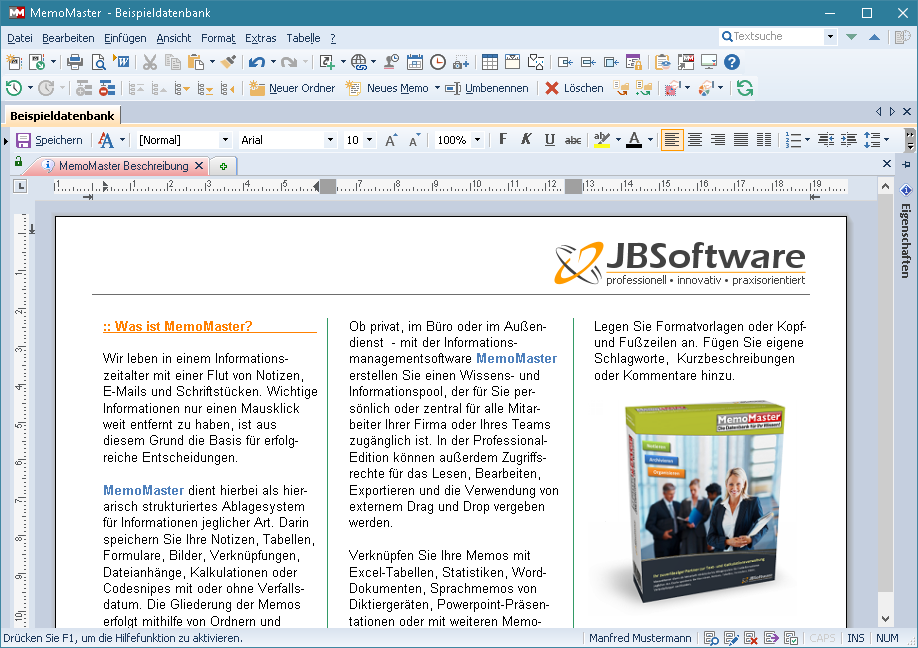The height and width of the screenshot is (648, 918).
Task: Insert time using the clock icon
Action: point(437,61)
